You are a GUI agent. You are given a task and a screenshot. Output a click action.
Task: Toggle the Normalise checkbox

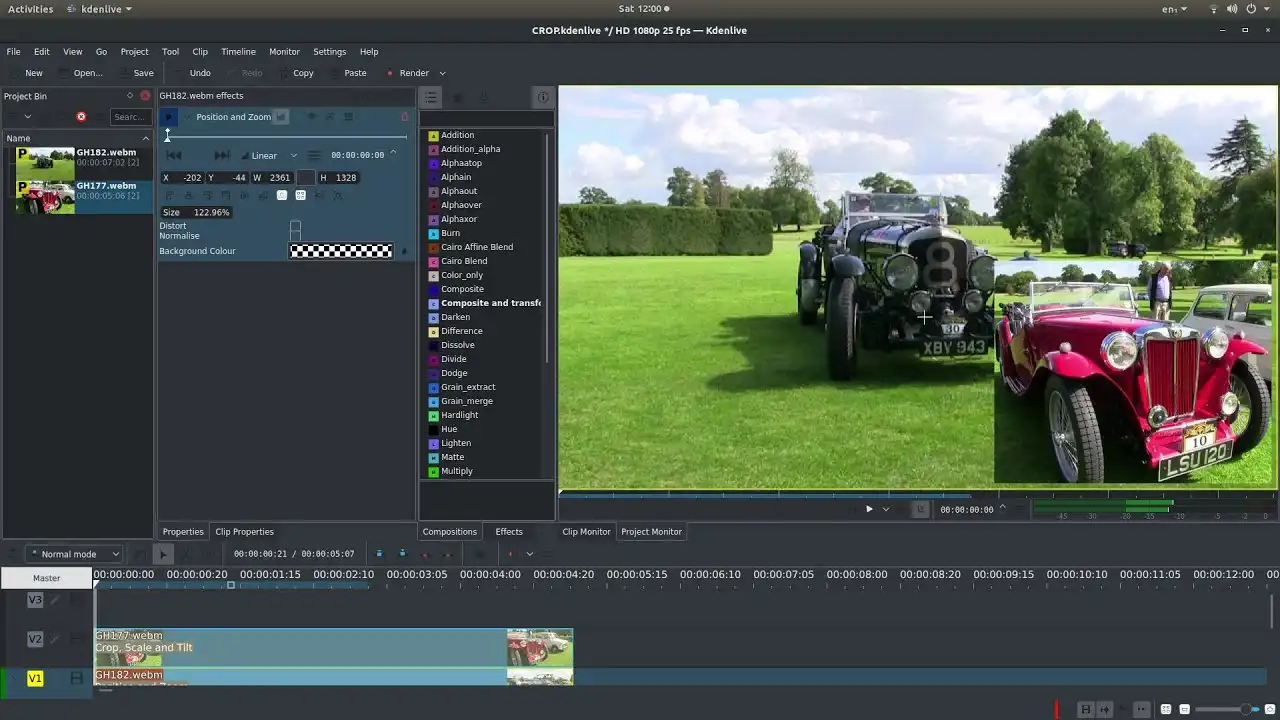pyautogui.click(x=295, y=236)
